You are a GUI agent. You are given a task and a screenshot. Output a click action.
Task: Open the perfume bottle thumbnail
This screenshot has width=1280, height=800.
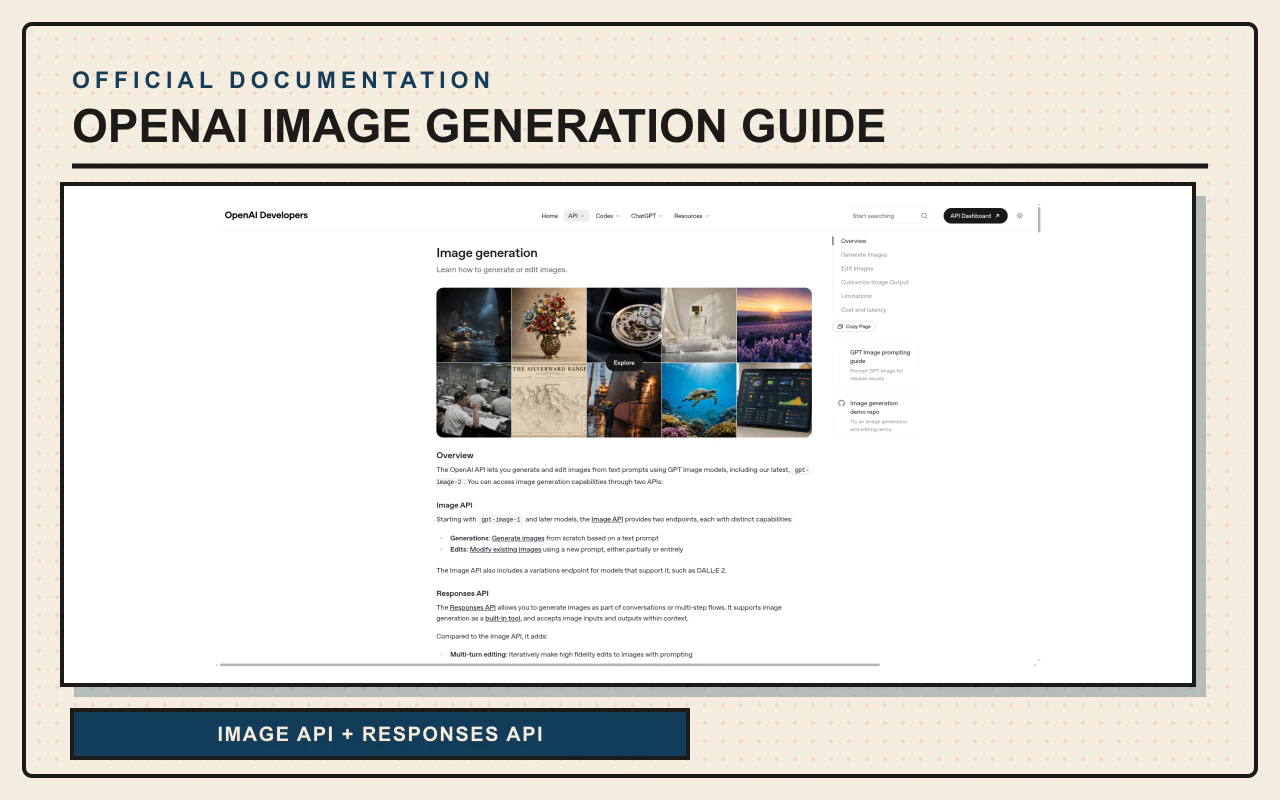(699, 325)
